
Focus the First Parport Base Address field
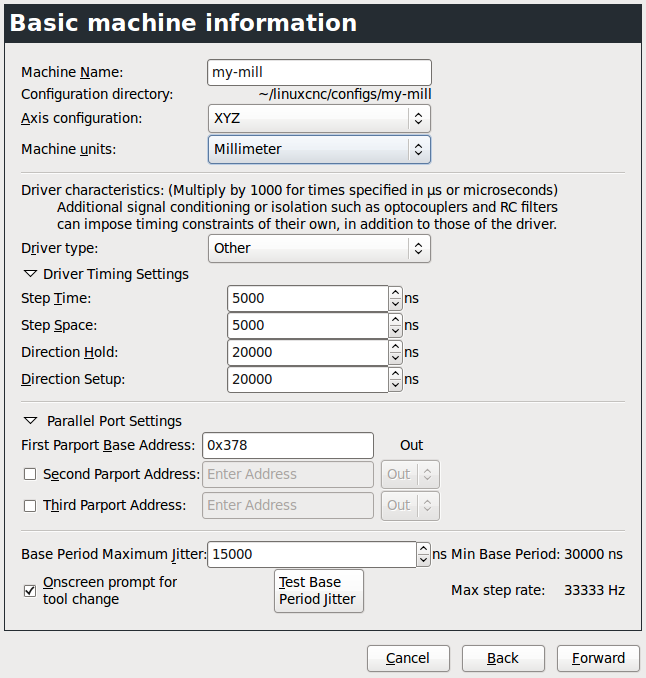(x=287, y=445)
